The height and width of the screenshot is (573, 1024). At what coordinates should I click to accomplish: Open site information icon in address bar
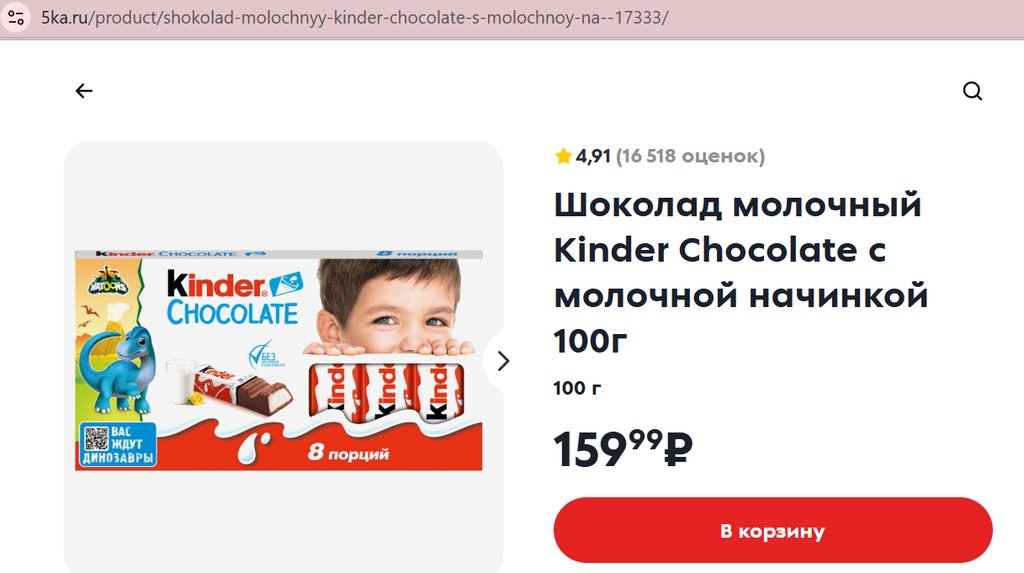16,17
